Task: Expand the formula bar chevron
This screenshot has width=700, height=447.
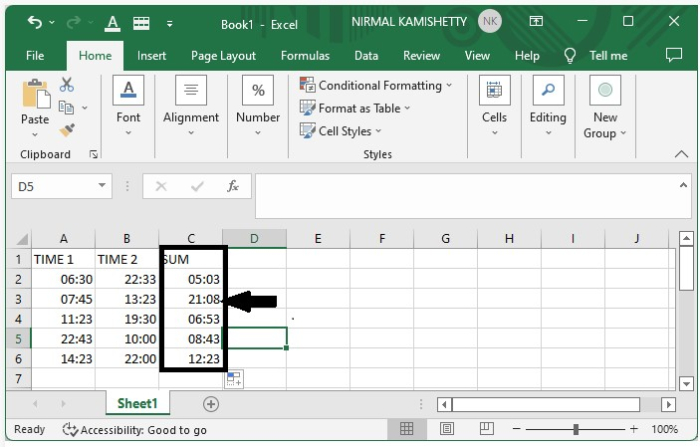Action: (x=683, y=185)
